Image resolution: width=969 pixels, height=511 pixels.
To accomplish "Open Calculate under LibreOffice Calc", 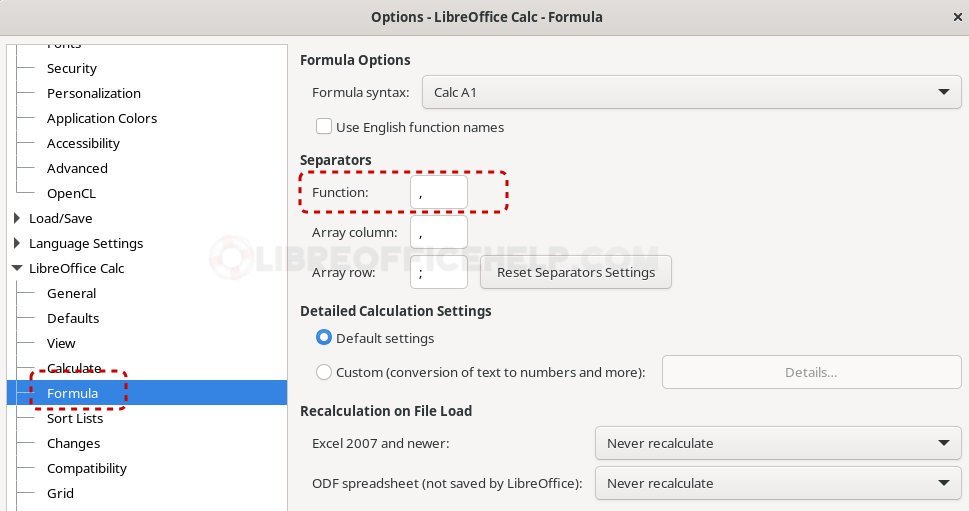I will click(x=74, y=368).
